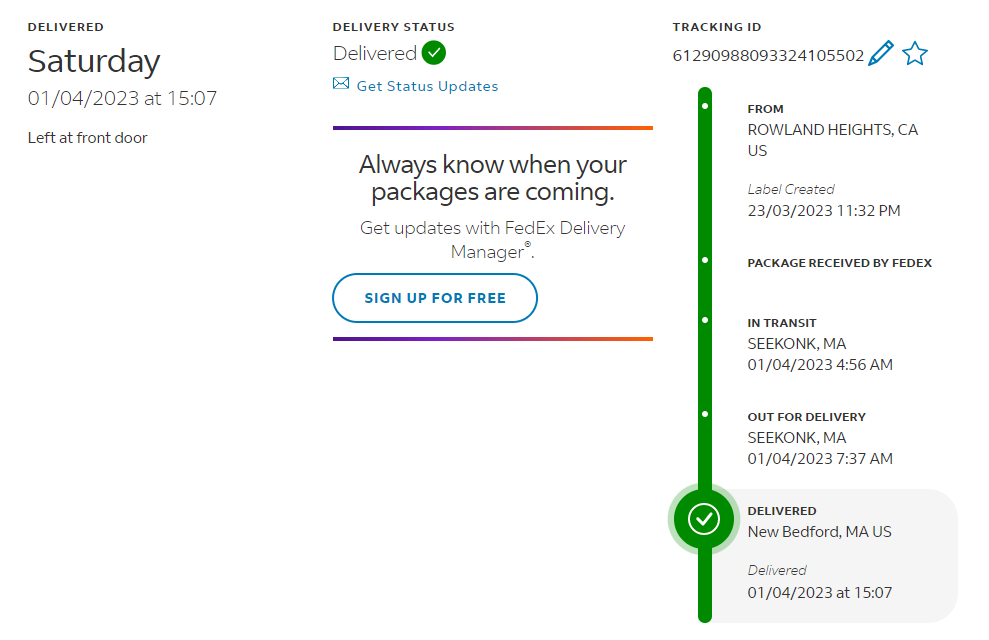The image size is (989, 640).
Task: Select the Out for Delivery marker dot
Action: pyautogui.click(x=705, y=413)
